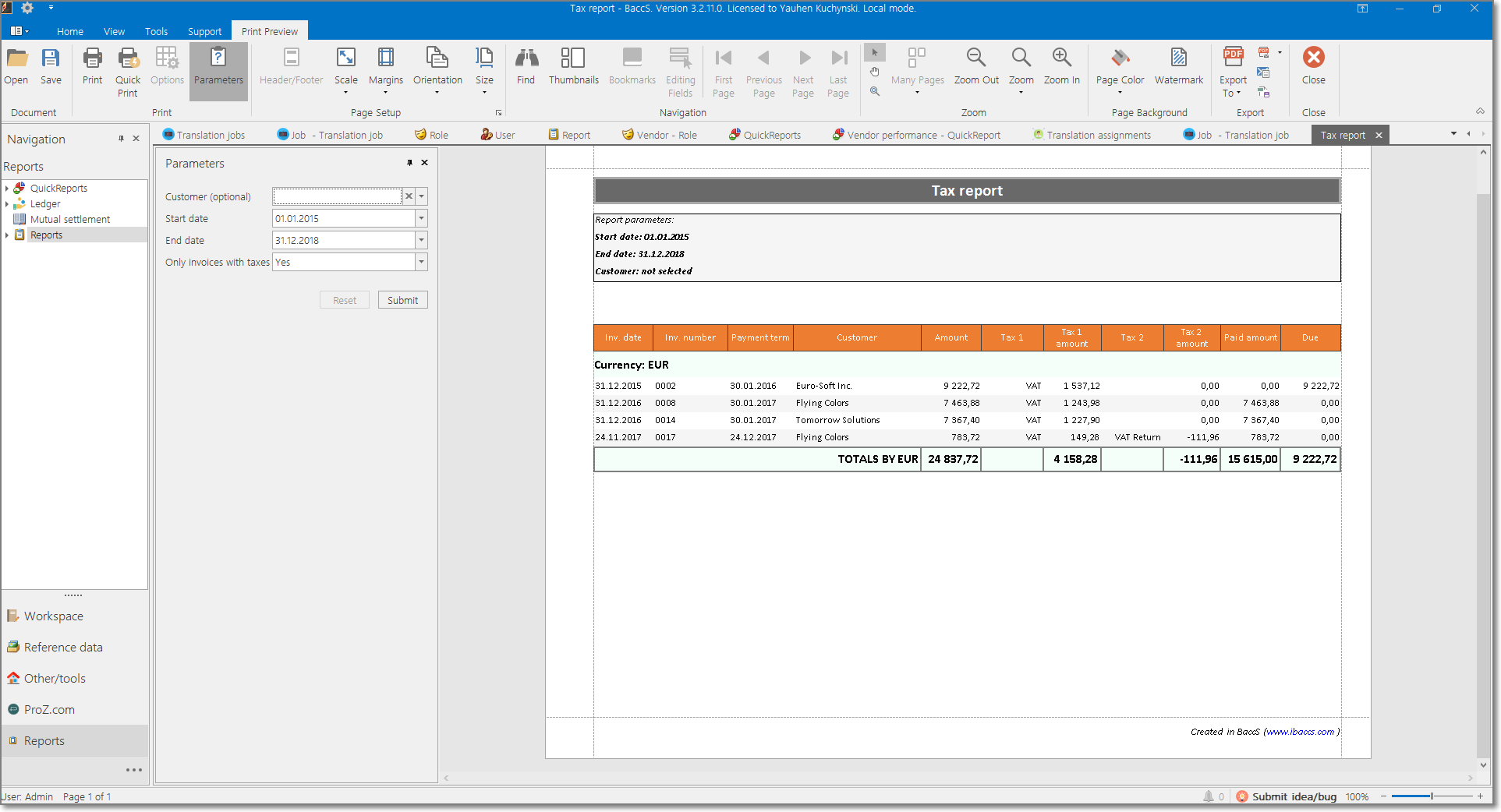This screenshot has width=1501, height=812.
Task: Click the zoom plus button in status bar
Action: point(1480,796)
